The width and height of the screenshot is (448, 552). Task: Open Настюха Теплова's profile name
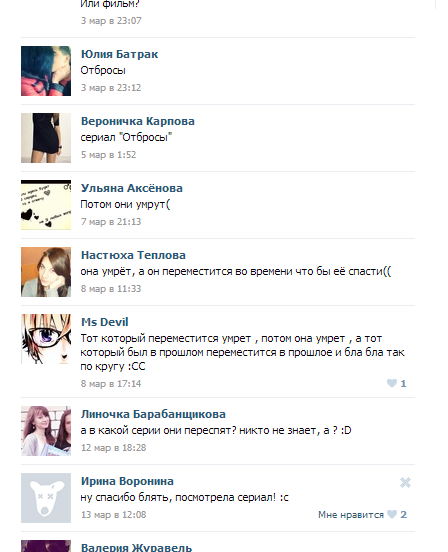coord(133,255)
